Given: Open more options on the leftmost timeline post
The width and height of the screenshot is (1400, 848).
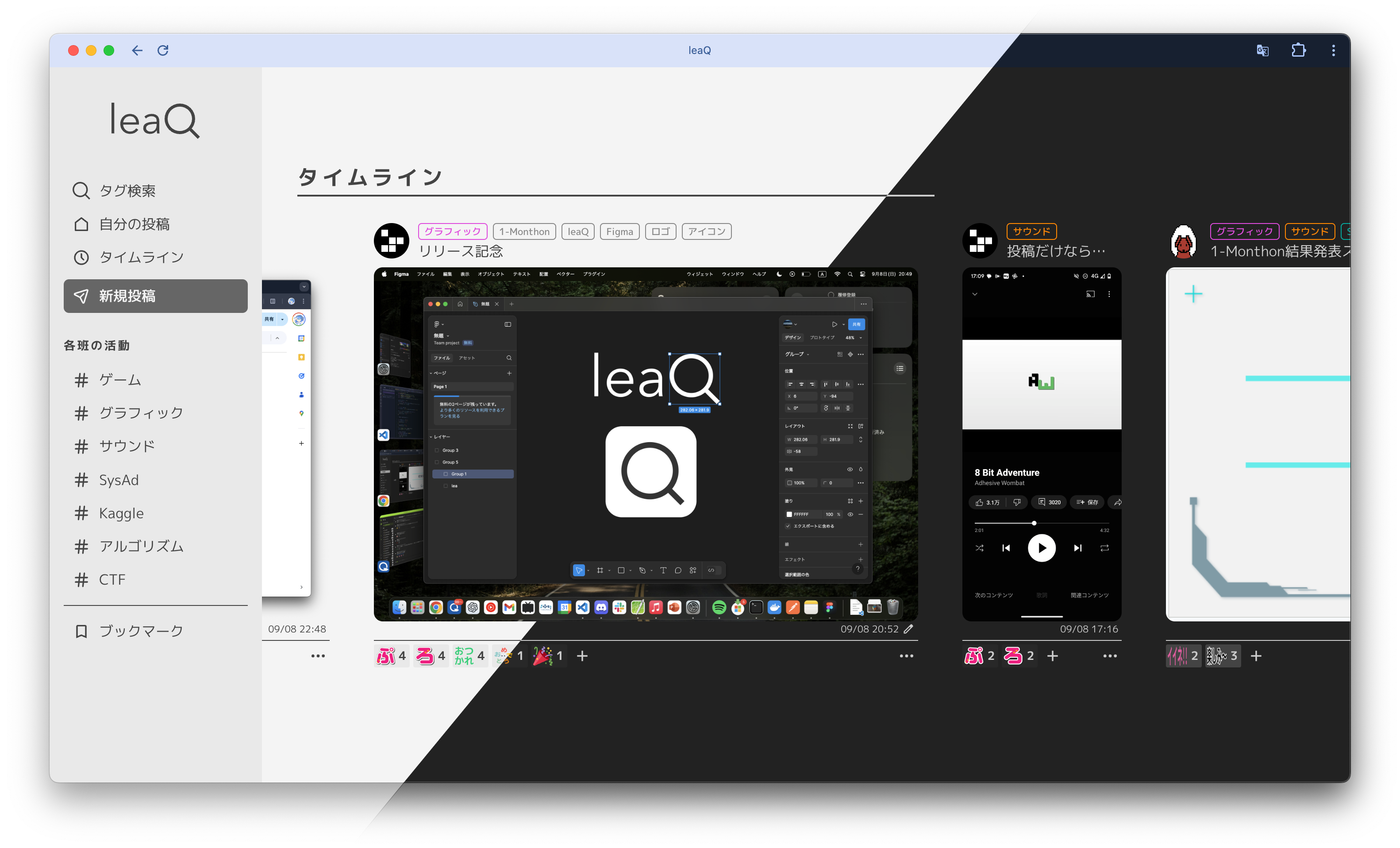Looking at the screenshot, I should (318, 656).
